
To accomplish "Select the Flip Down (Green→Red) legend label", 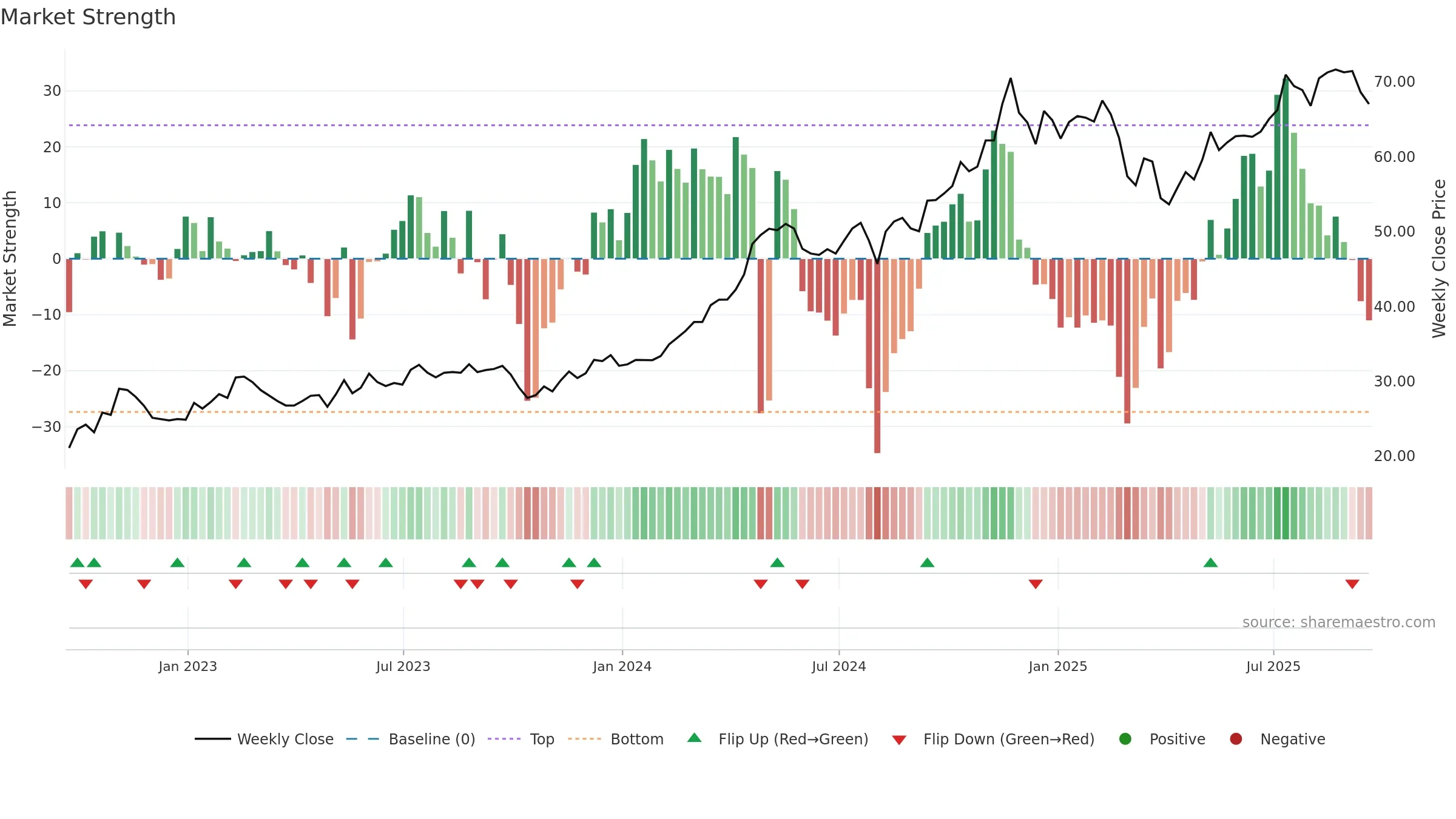I will 1009,739.
